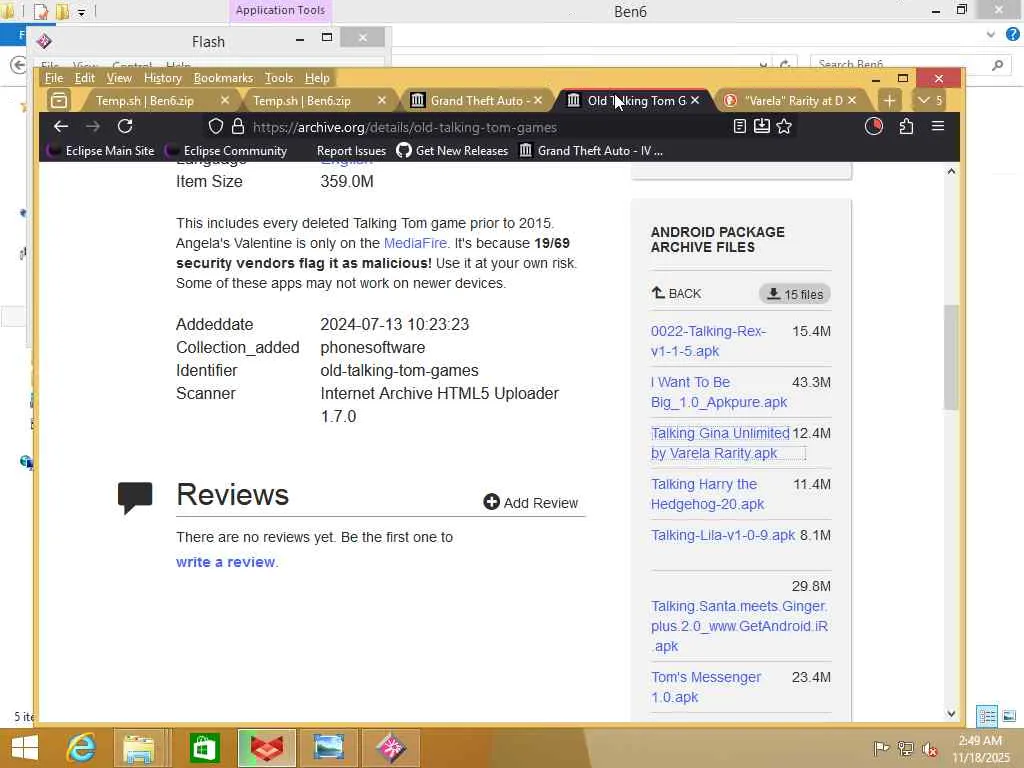This screenshot has width=1024, height=768.
Task: Open the red circular extension icon in toolbar
Action: click(x=873, y=127)
